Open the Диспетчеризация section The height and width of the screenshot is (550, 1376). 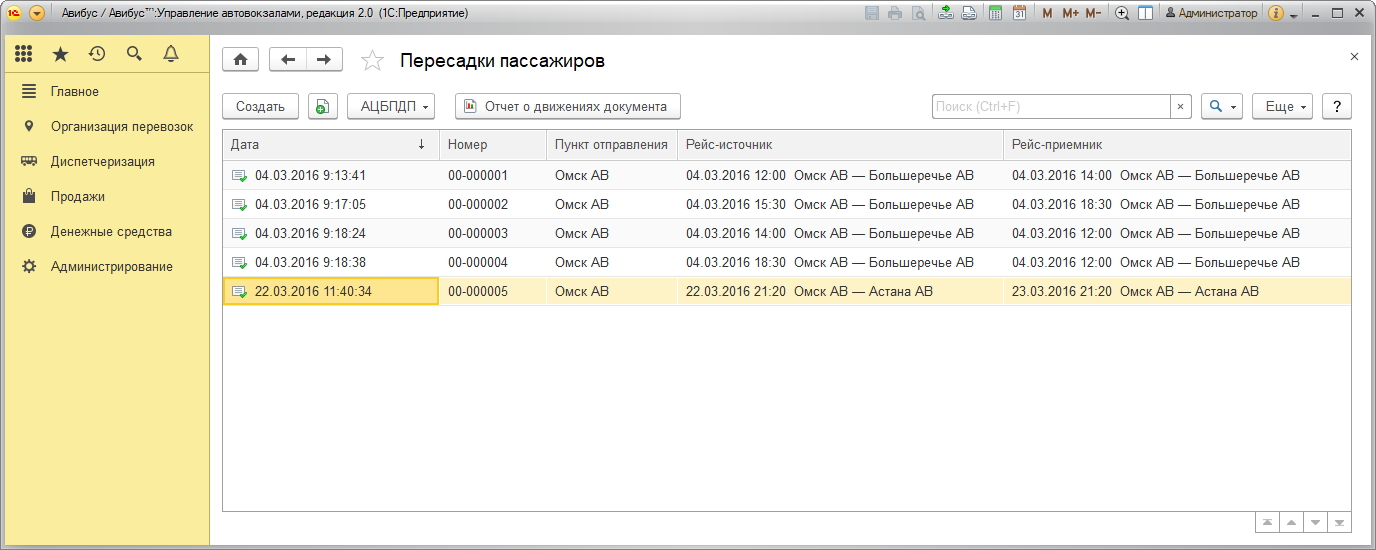tap(102, 161)
